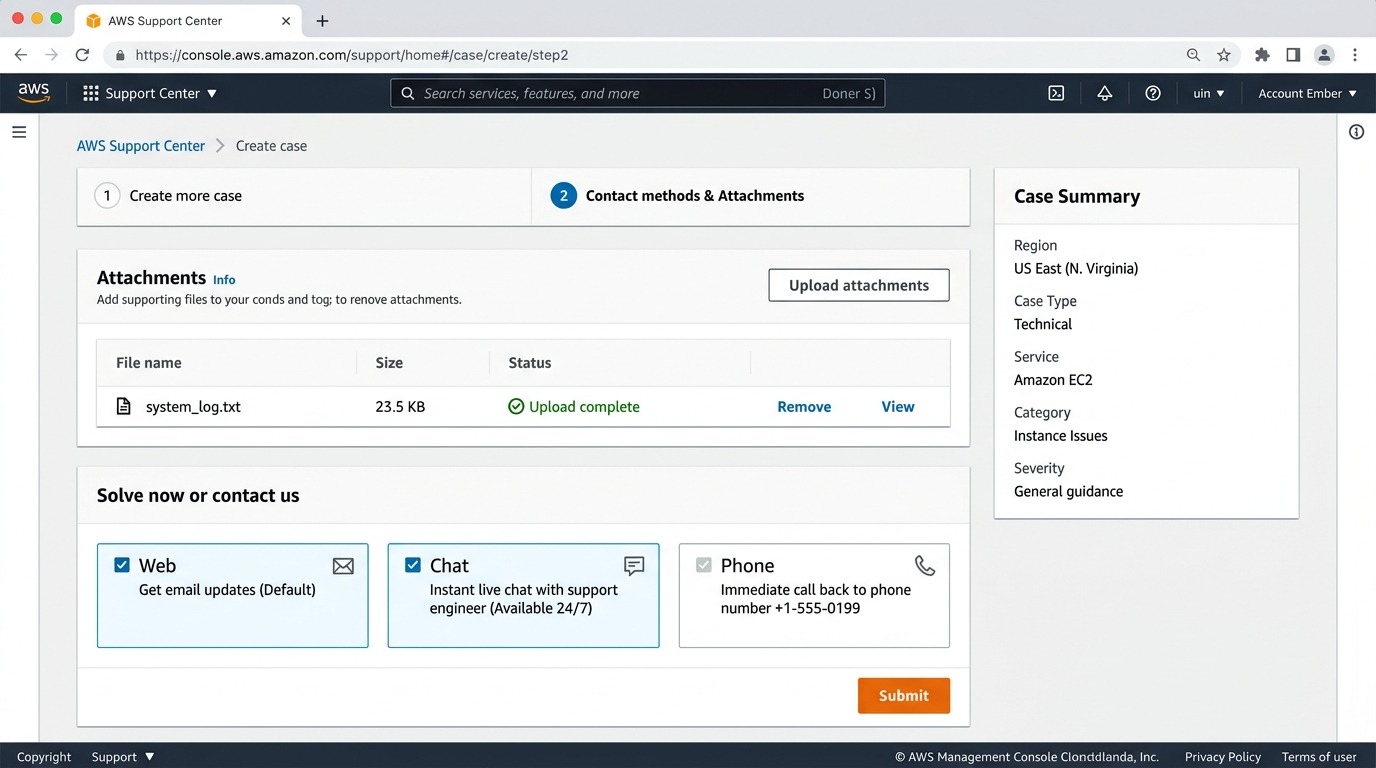Click the Size column header
This screenshot has height=768, width=1376.
[x=389, y=363]
